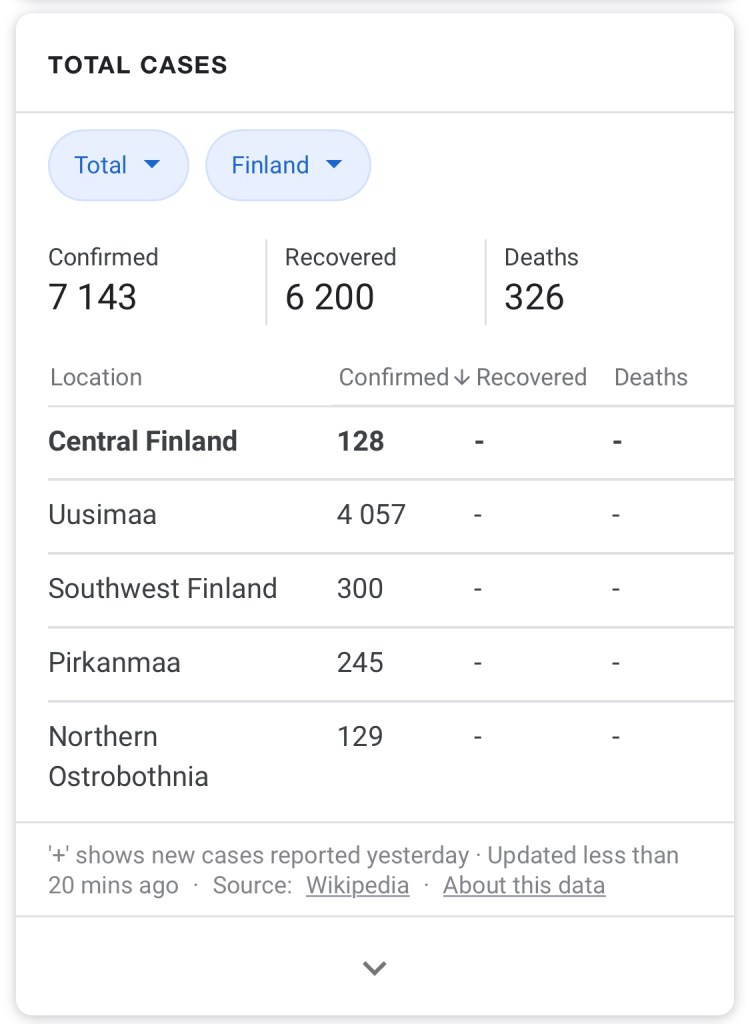The width and height of the screenshot is (750, 1024).
Task: Open the Total cases type dropdown
Action: [x=118, y=165]
